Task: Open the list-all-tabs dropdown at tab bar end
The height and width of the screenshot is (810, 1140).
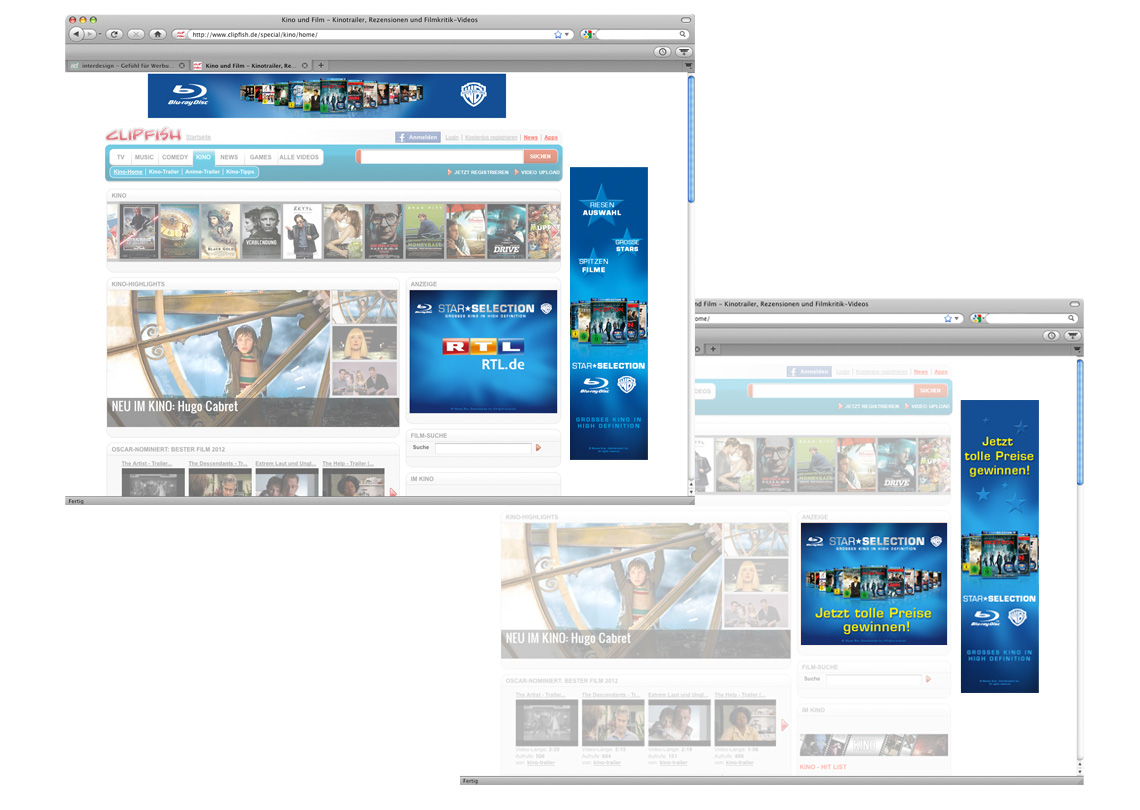Action: pos(687,65)
